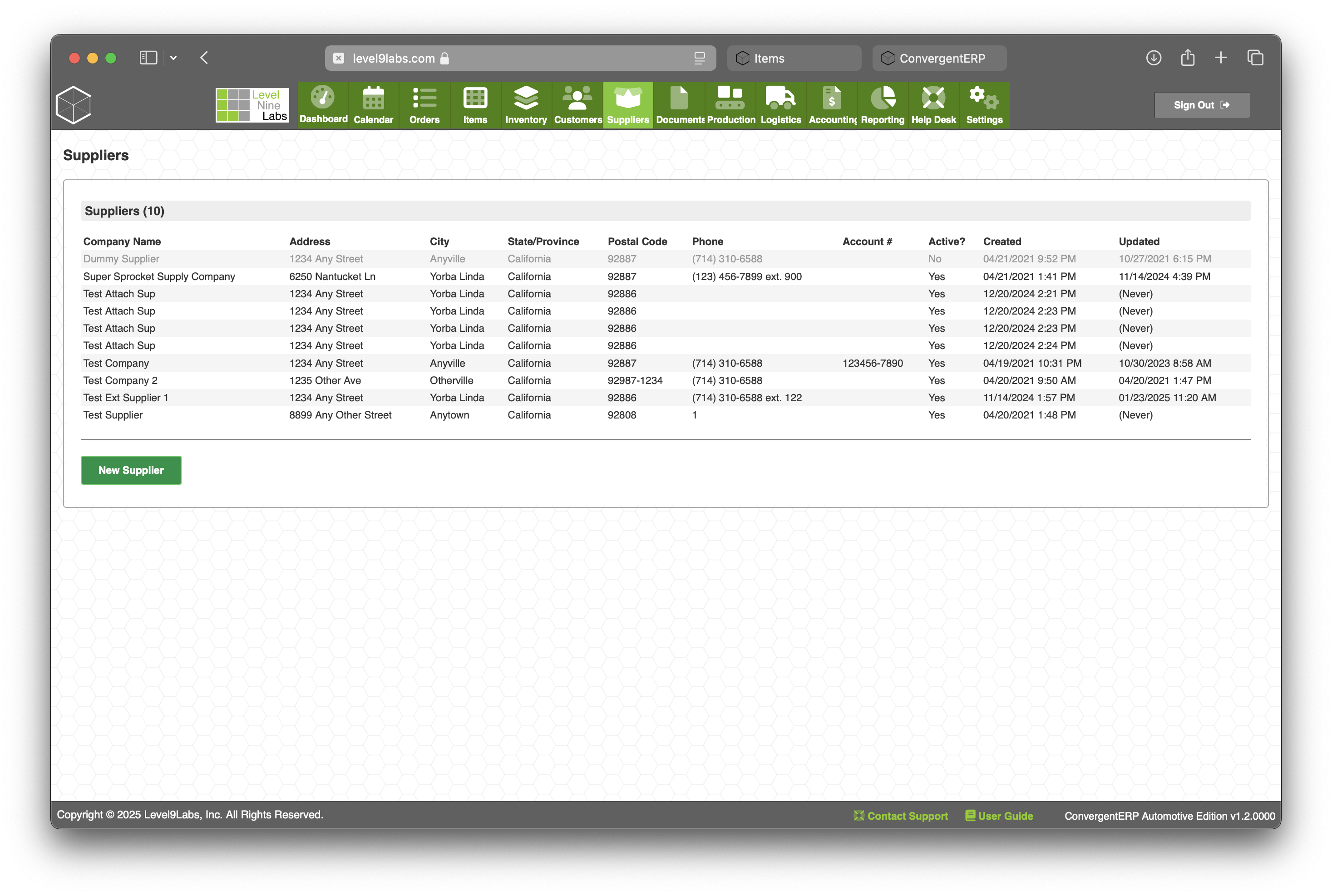Click the Updated column header
This screenshot has width=1332, height=896.
point(1139,242)
